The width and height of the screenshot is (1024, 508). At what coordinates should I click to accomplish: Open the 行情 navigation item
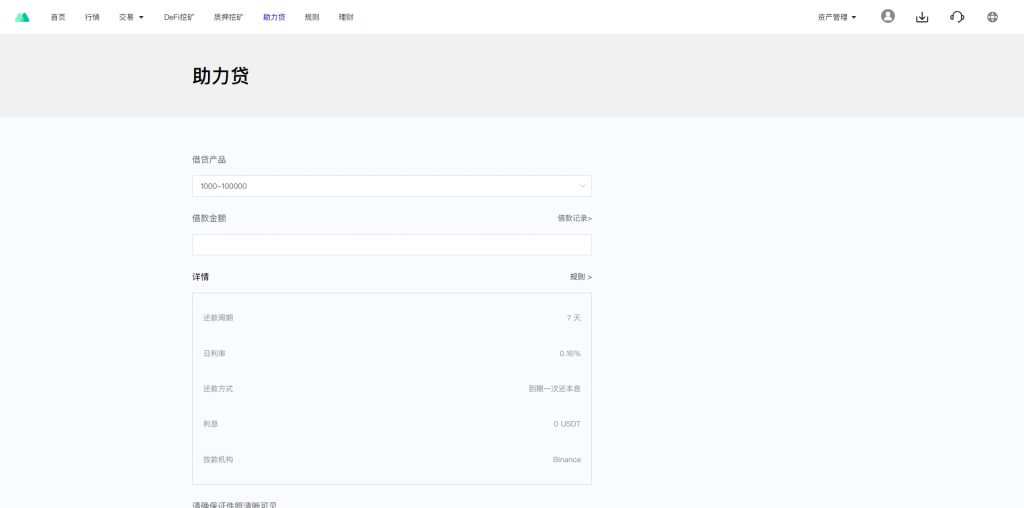point(92,17)
